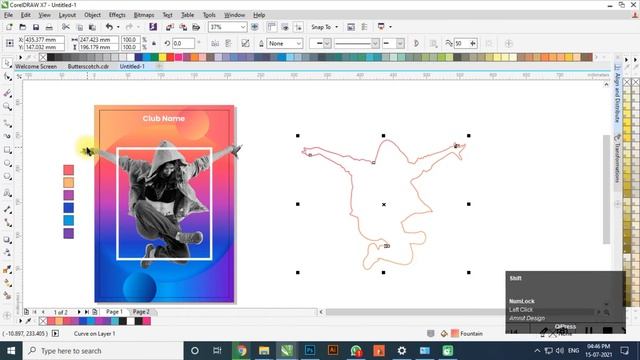Click the rotation angle field

click(x=183, y=43)
